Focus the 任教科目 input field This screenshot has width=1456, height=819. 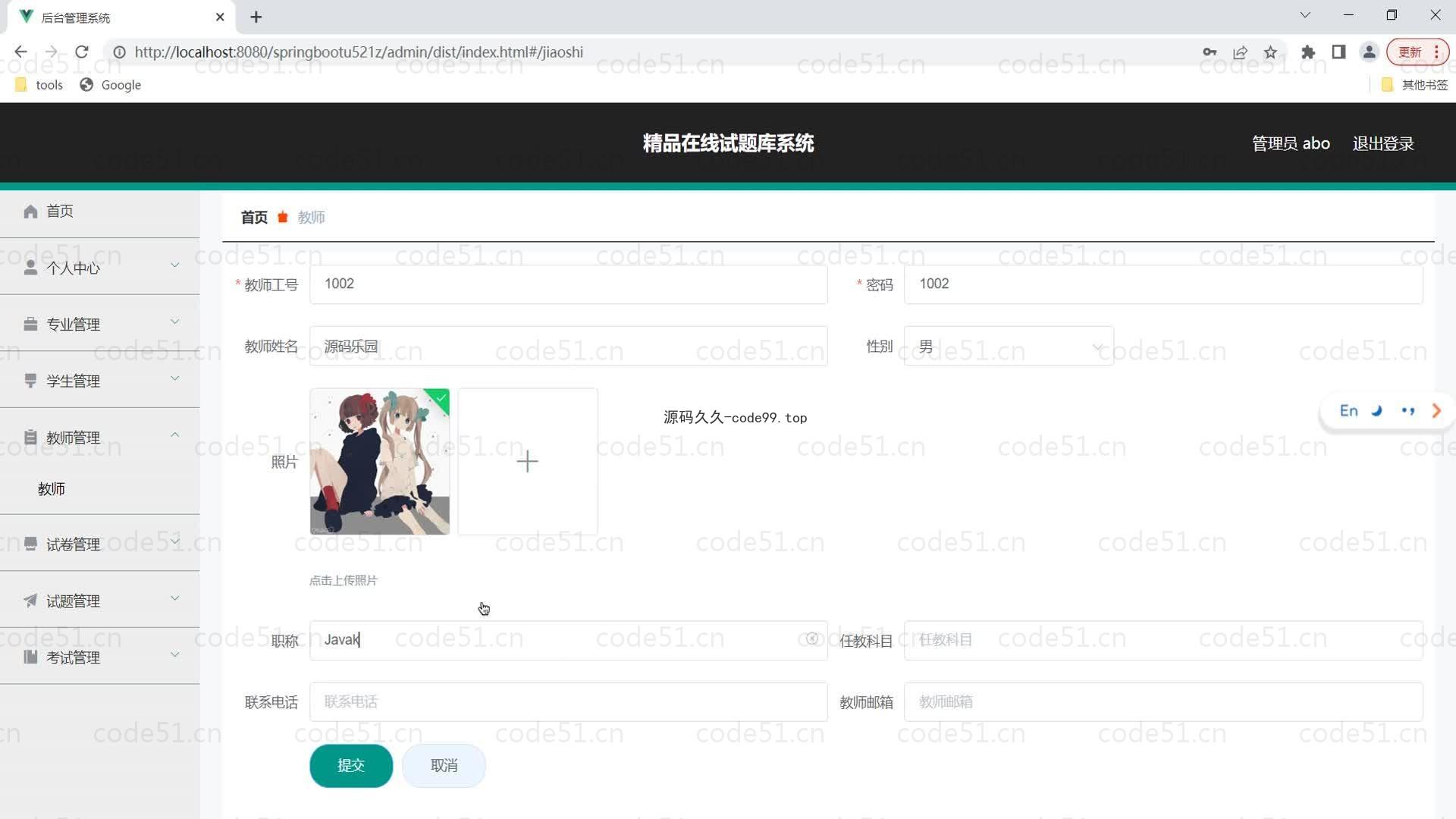coord(1163,640)
